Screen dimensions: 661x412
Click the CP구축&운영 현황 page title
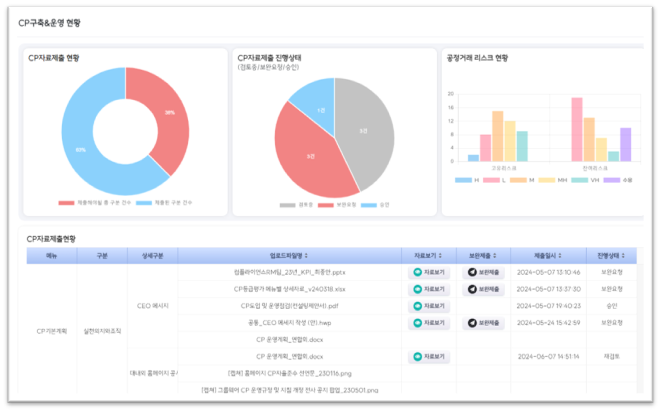click(x=49, y=23)
